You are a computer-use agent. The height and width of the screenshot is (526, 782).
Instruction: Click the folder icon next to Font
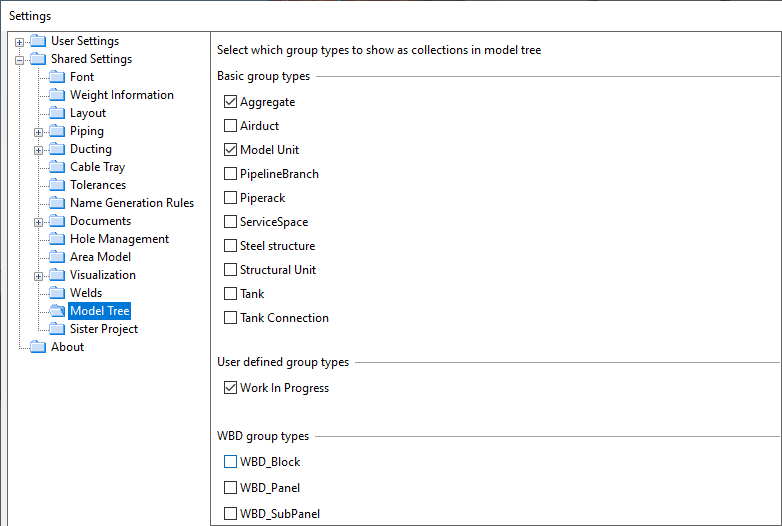[57, 77]
